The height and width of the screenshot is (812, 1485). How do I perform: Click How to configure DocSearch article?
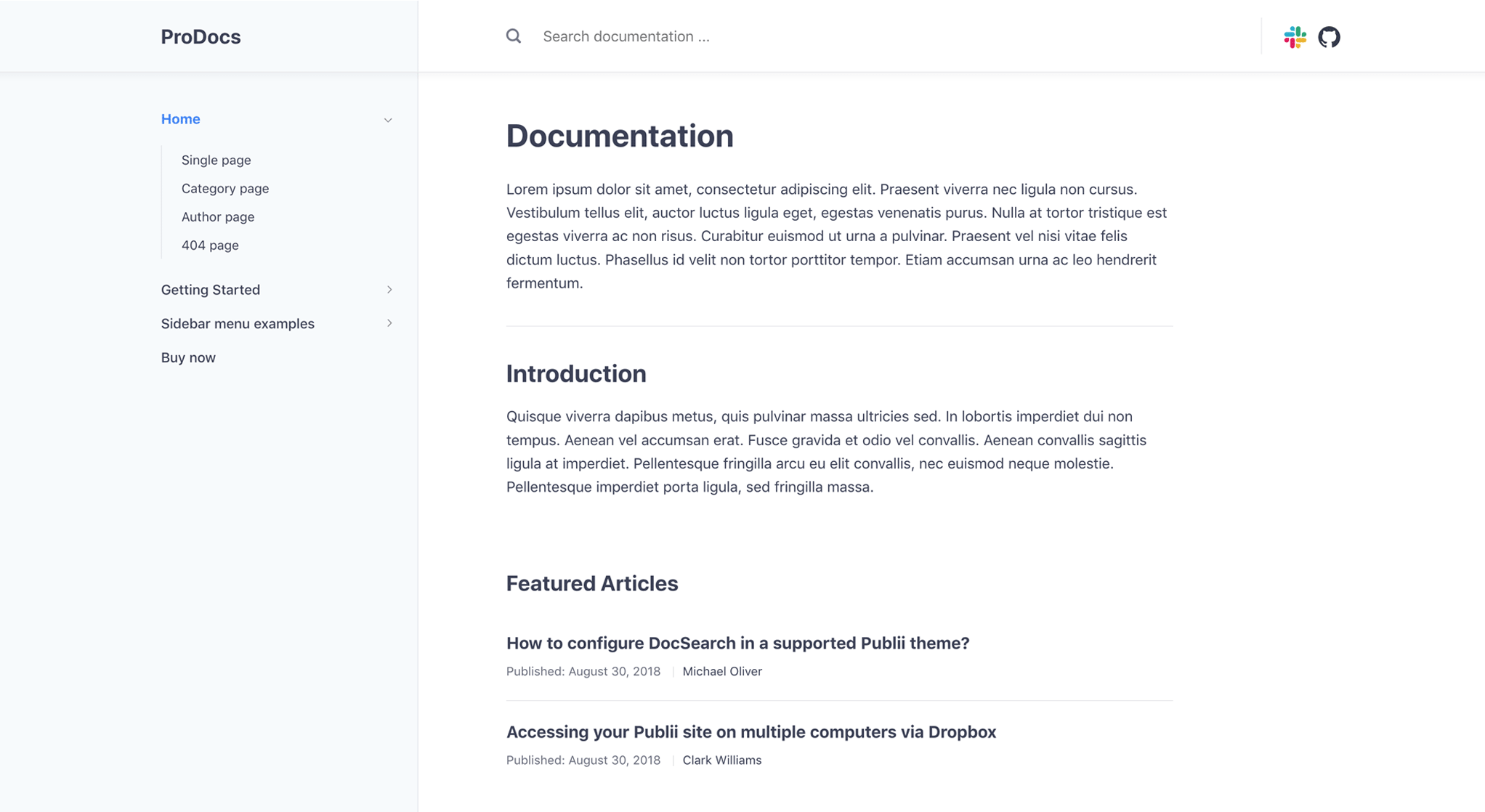tap(737, 643)
